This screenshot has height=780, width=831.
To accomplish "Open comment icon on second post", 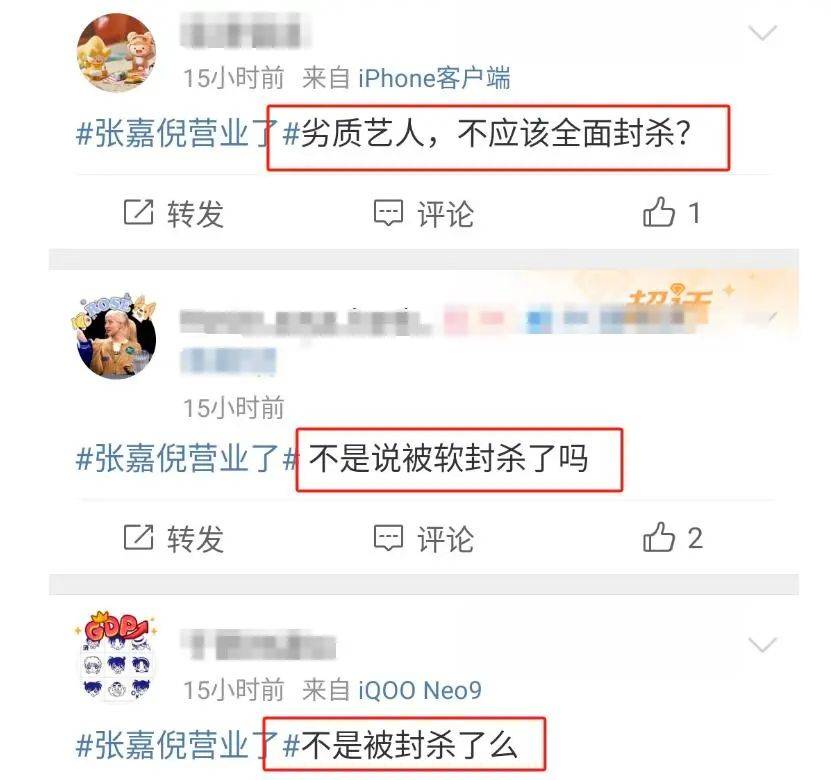I will pos(388,538).
